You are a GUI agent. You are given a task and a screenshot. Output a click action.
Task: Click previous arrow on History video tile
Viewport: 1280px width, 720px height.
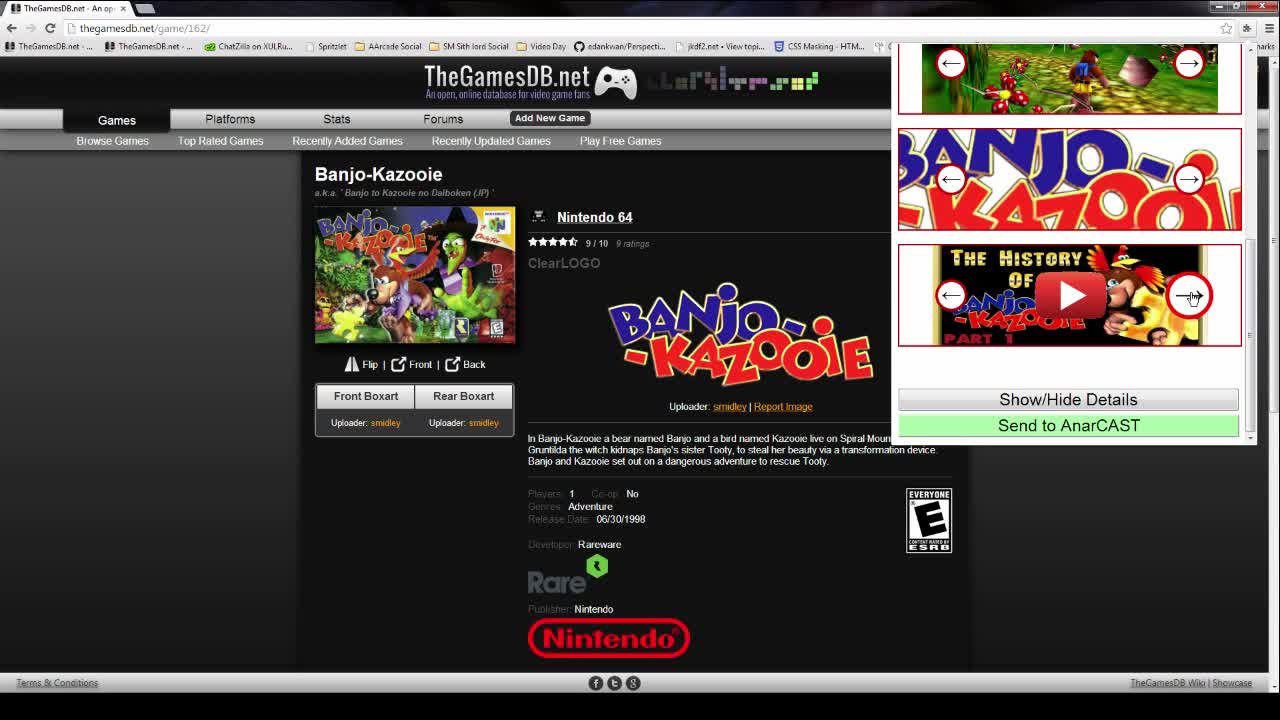951,295
